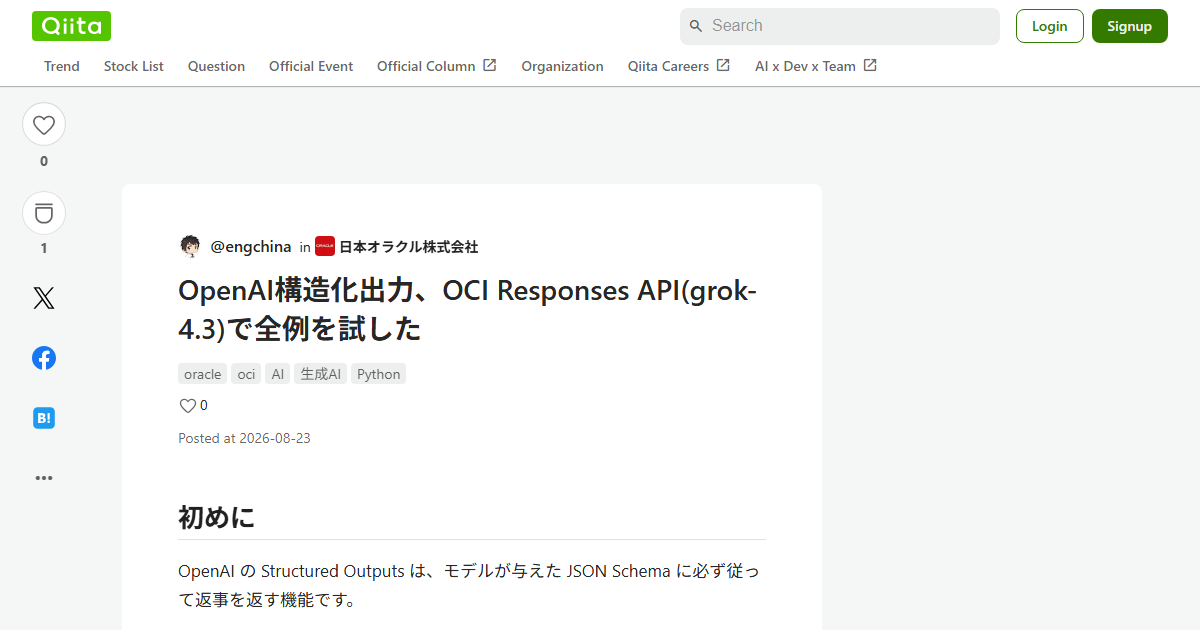Bookmark with the Hatena B! icon
The height and width of the screenshot is (630, 1200).
44,418
